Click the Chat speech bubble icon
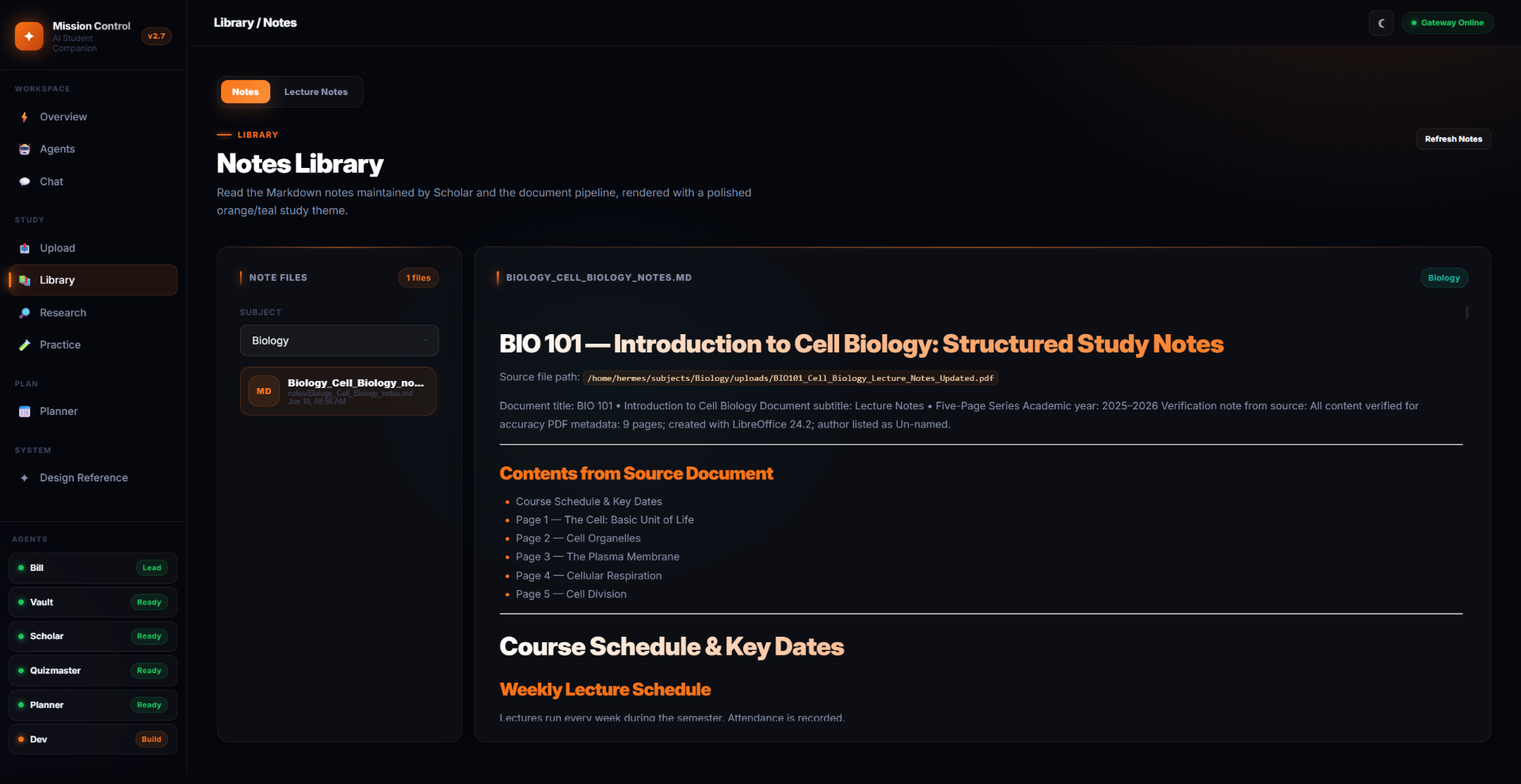Image resolution: width=1521 pixels, height=784 pixels. pos(25,182)
